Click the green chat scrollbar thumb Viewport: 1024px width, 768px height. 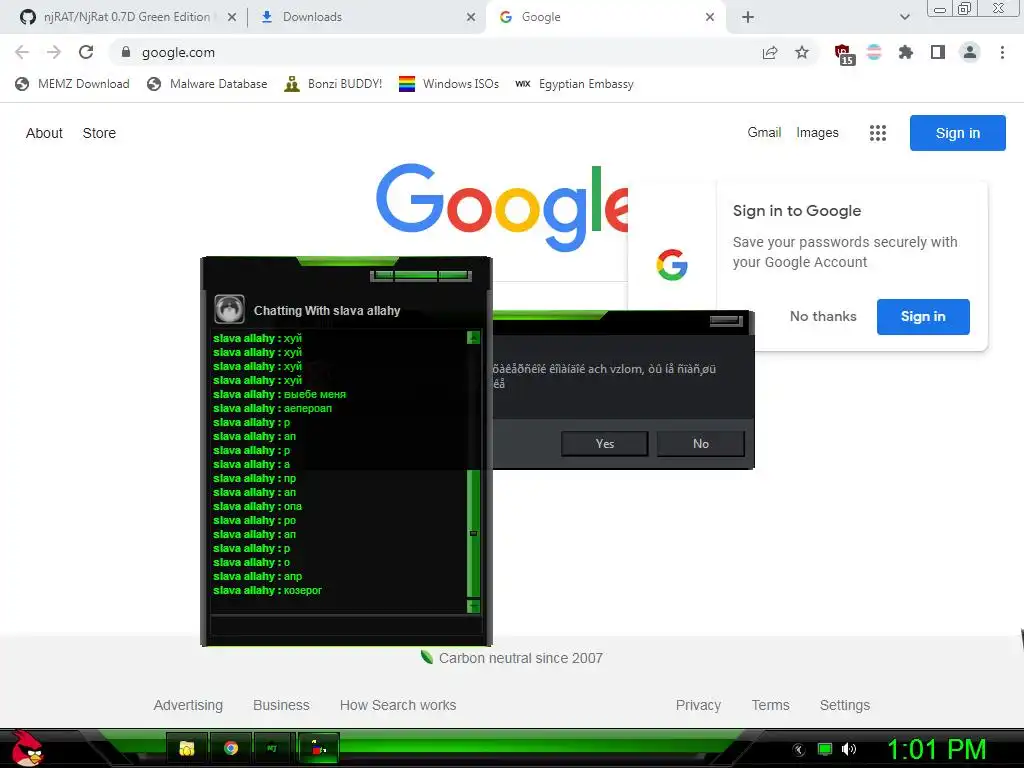coord(473,534)
